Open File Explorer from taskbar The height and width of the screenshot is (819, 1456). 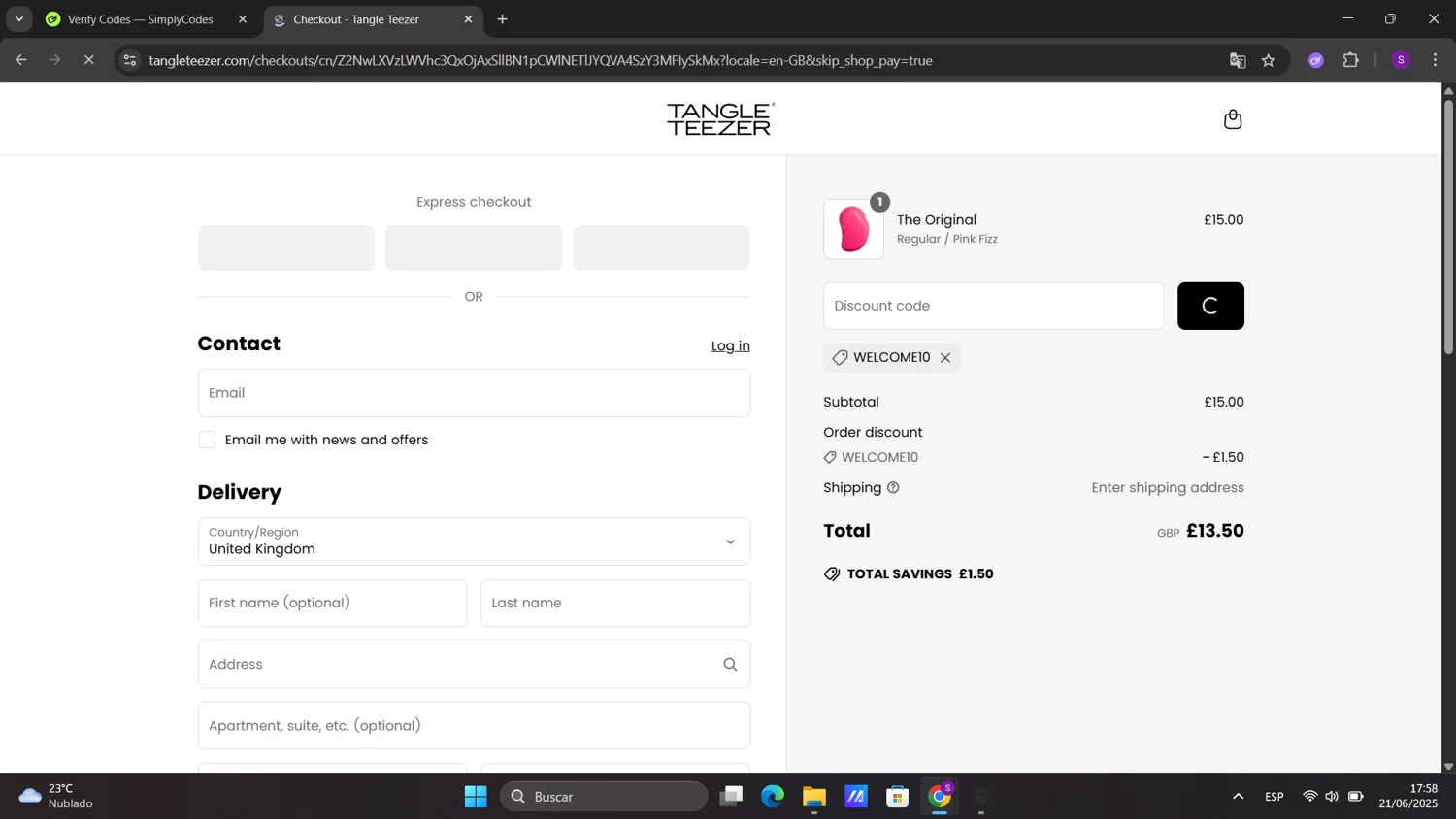point(814,797)
